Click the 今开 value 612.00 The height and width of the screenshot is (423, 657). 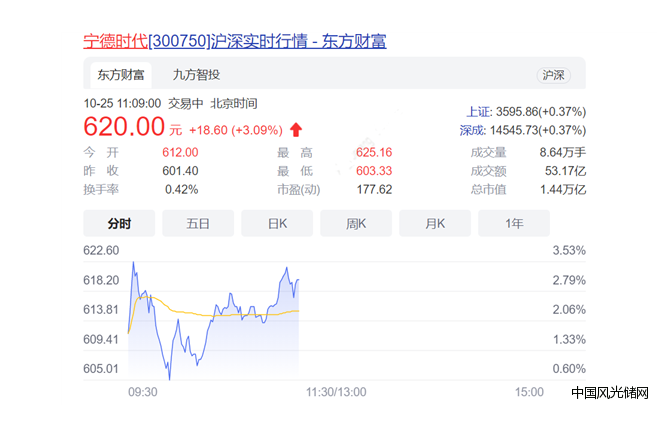click(180, 152)
